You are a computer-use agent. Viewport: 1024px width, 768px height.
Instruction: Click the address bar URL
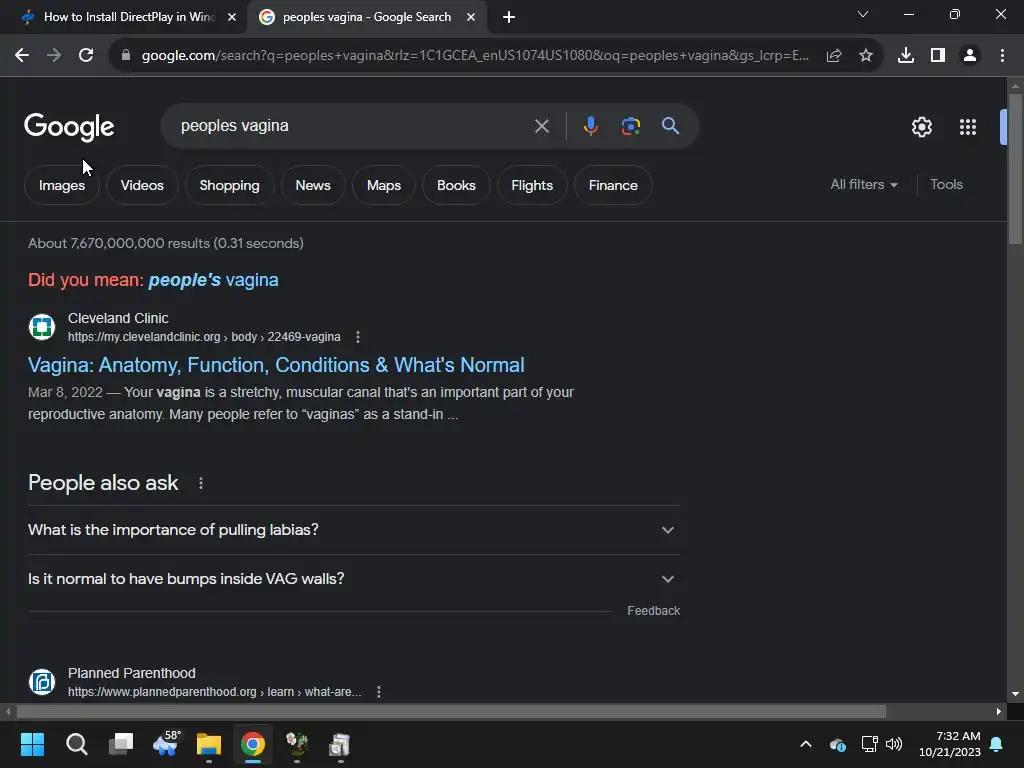pyautogui.click(x=475, y=56)
